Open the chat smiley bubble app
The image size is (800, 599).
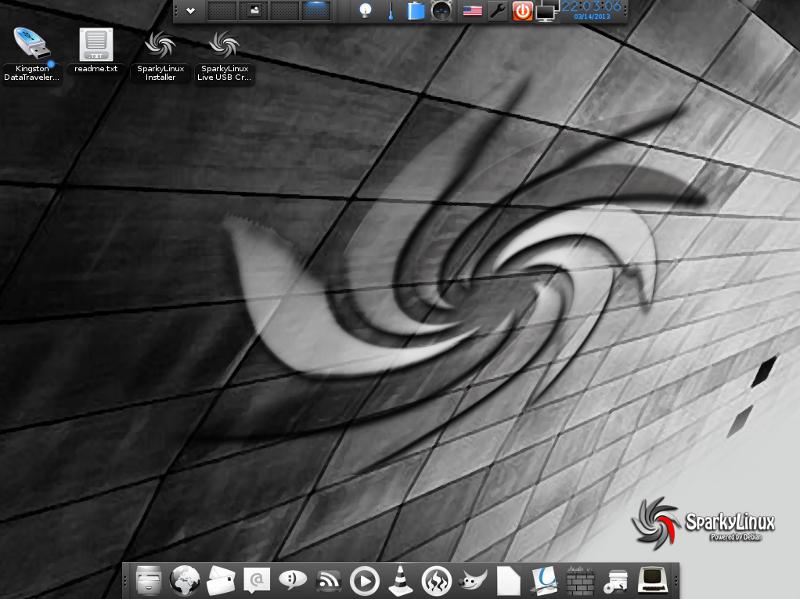(292, 580)
